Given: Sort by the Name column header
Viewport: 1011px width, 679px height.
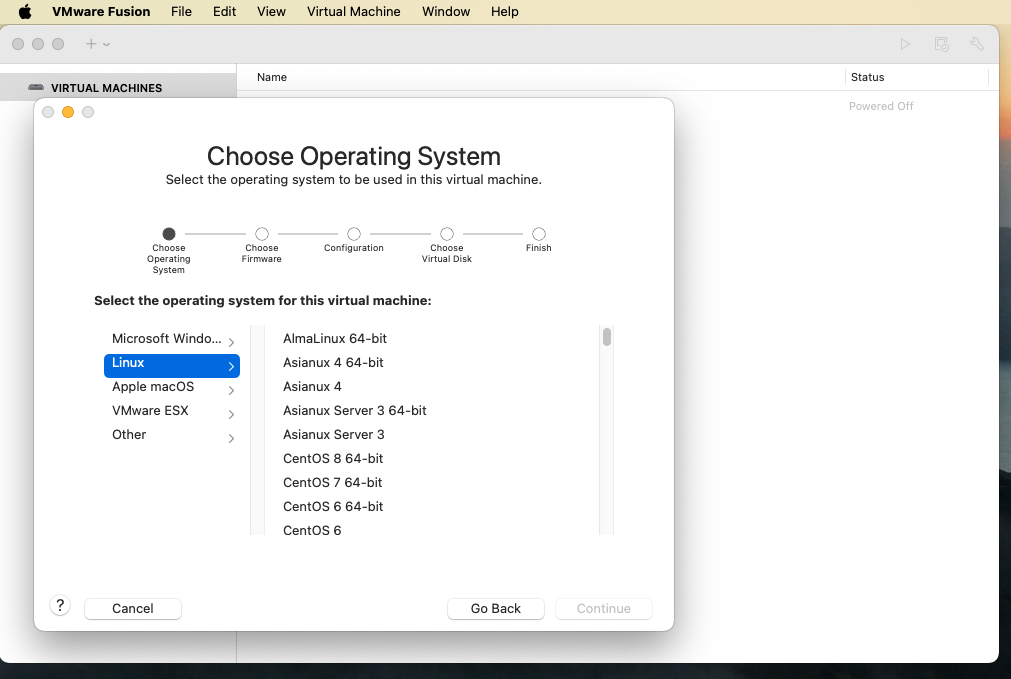Looking at the screenshot, I should [x=271, y=77].
